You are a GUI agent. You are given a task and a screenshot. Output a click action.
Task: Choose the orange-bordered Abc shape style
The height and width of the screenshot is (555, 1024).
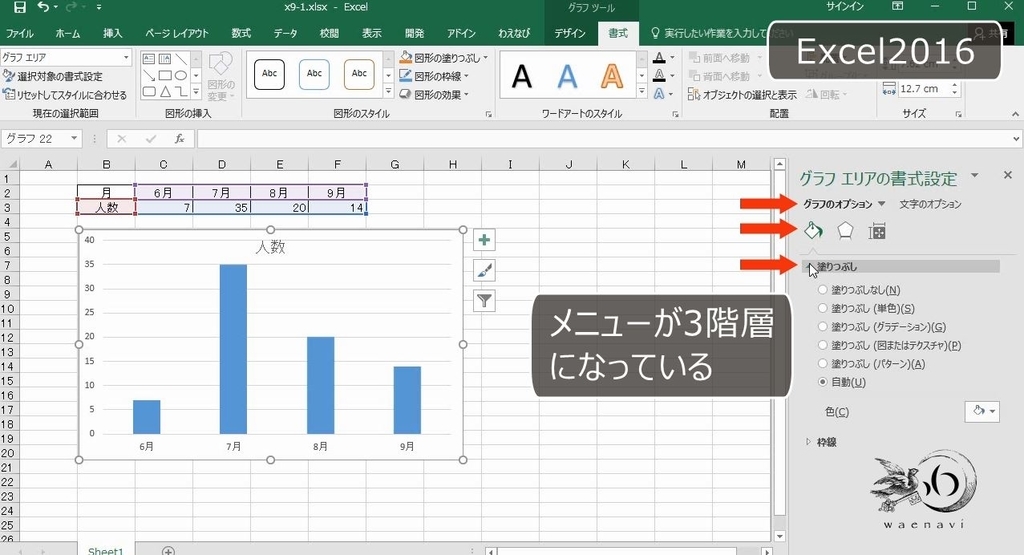point(359,74)
